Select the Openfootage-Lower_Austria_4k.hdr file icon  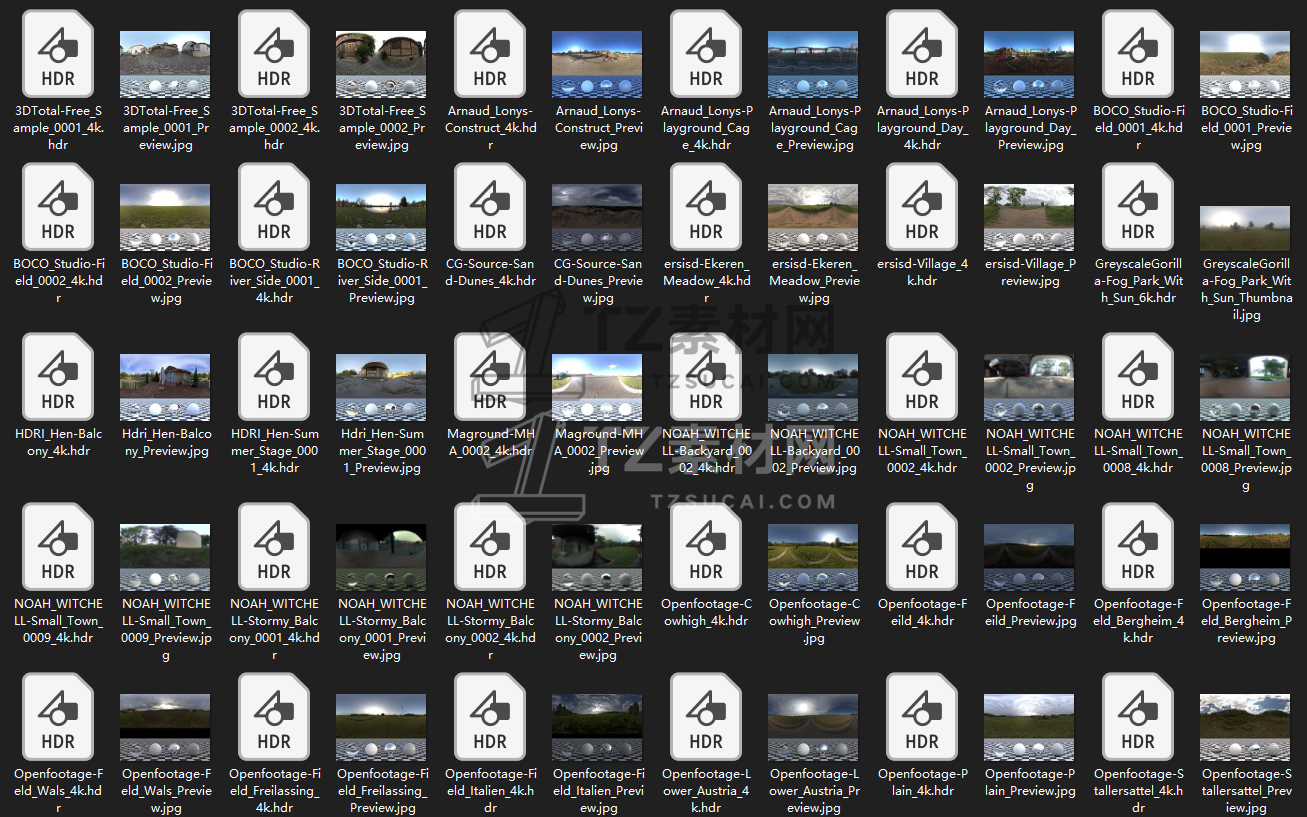click(706, 718)
